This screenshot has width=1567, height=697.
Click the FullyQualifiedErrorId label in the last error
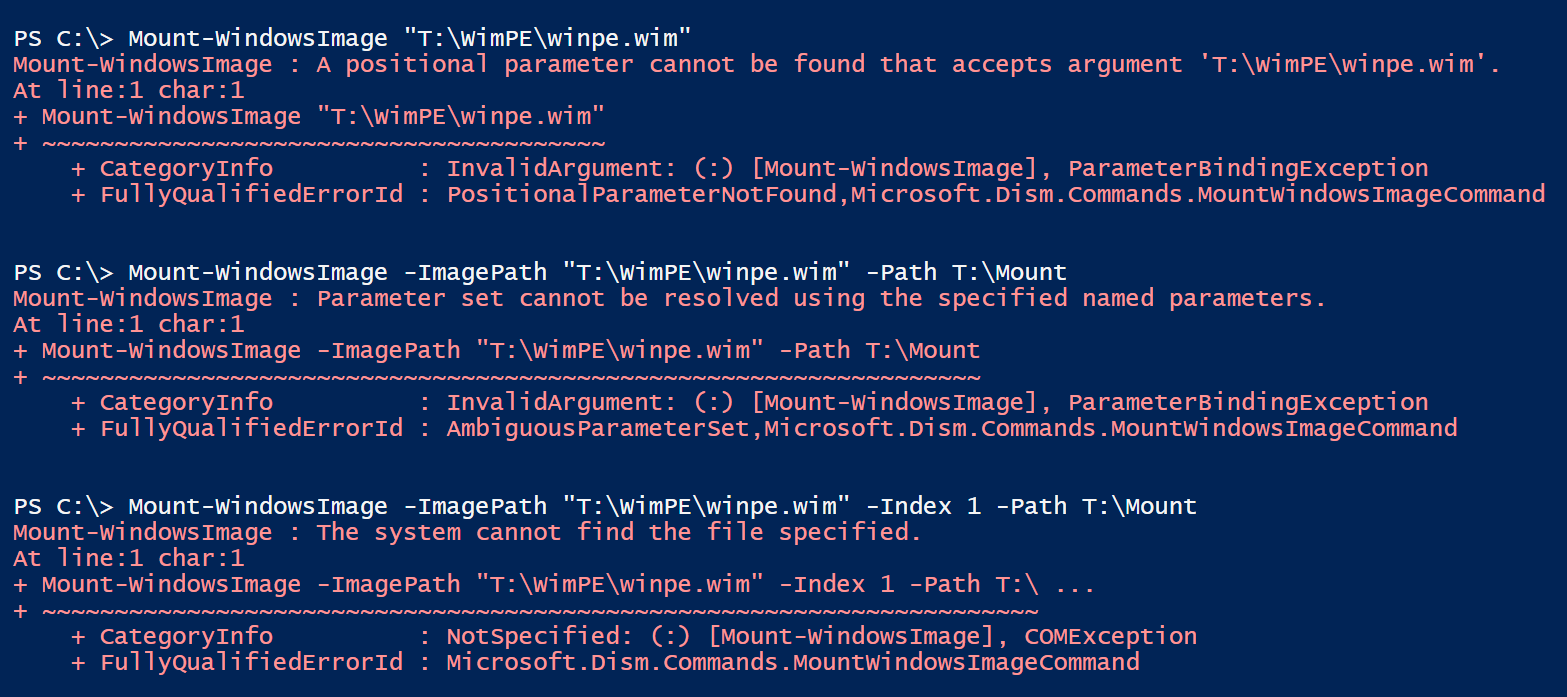pyautogui.click(x=250, y=662)
